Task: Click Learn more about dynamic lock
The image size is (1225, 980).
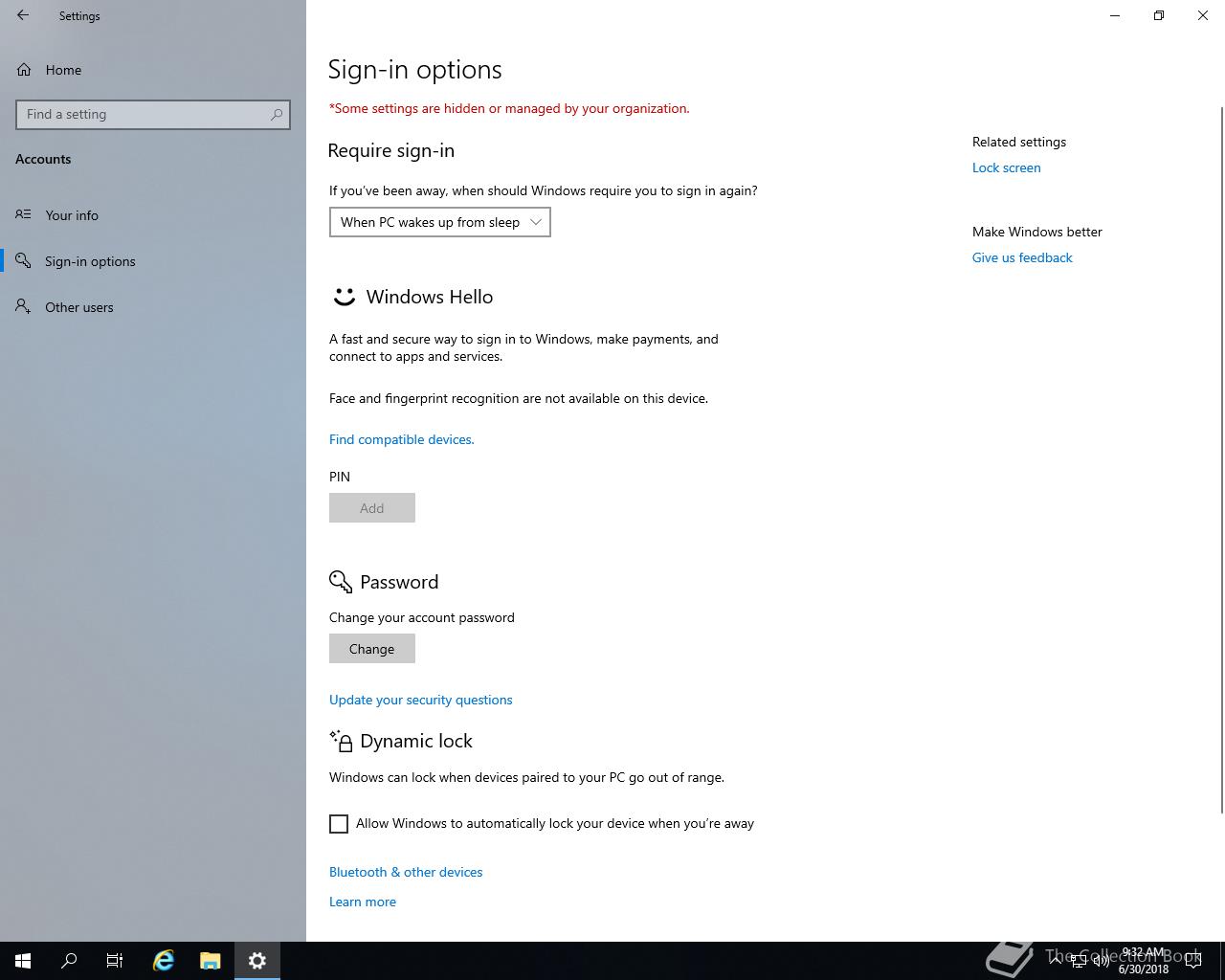Action: 363,902
